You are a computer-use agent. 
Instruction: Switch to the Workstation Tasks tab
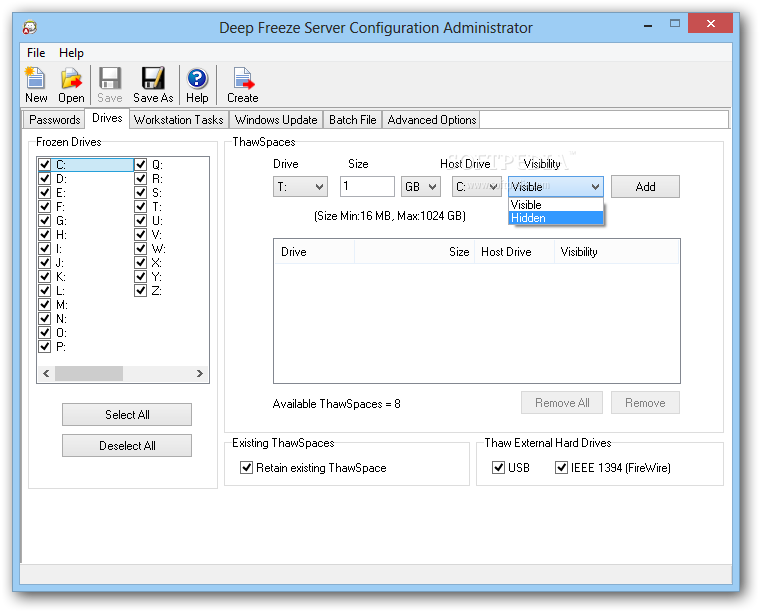178,120
